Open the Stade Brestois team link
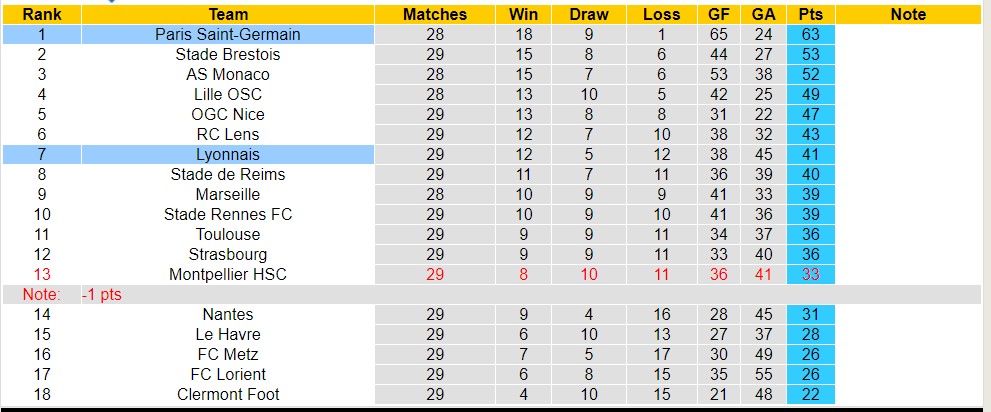The height and width of the screenshot is (412, 991). coord(228,54)
